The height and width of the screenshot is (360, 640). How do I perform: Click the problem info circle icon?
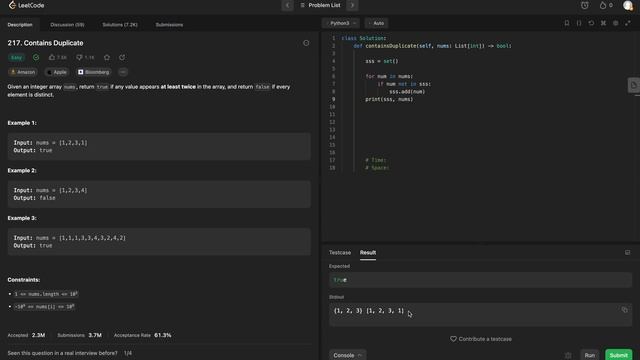pyautogui.click(x=306, y=43)
